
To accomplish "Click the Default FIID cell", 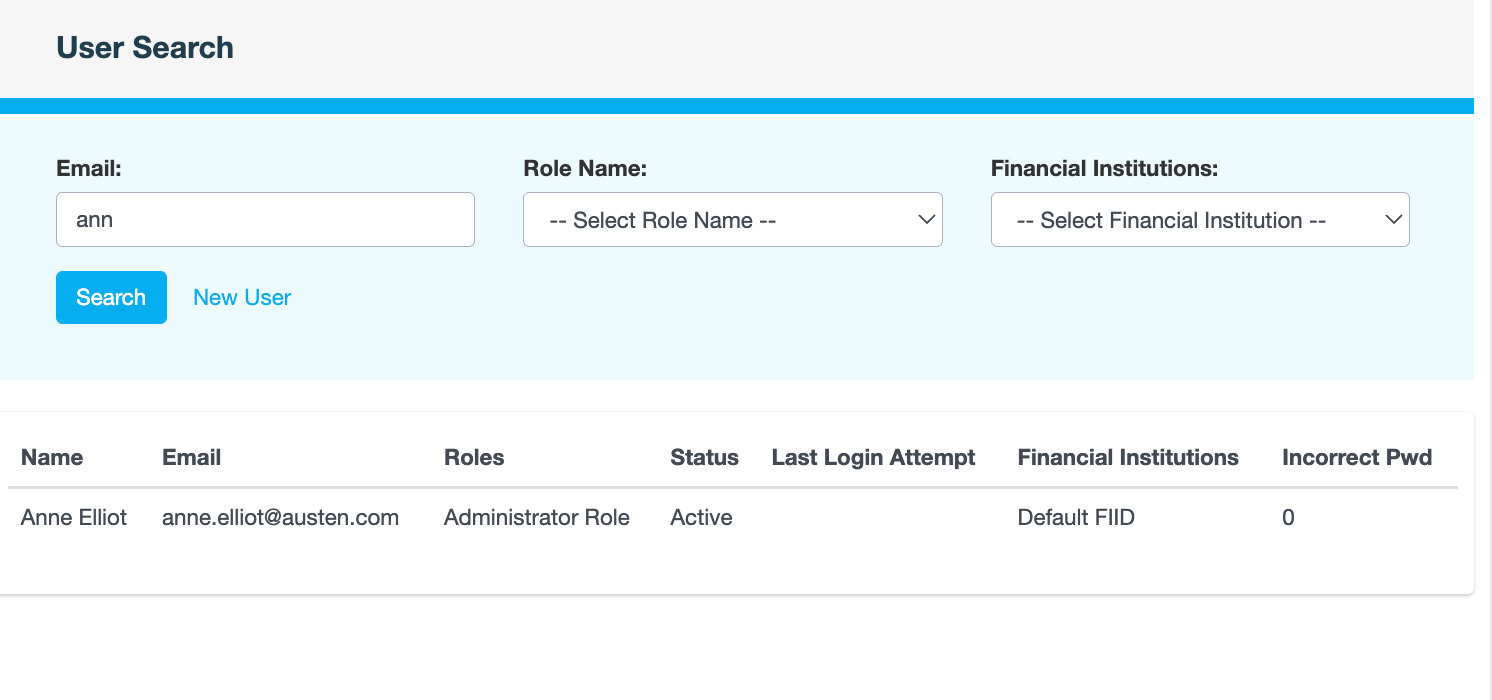I will coord(1075,518).
